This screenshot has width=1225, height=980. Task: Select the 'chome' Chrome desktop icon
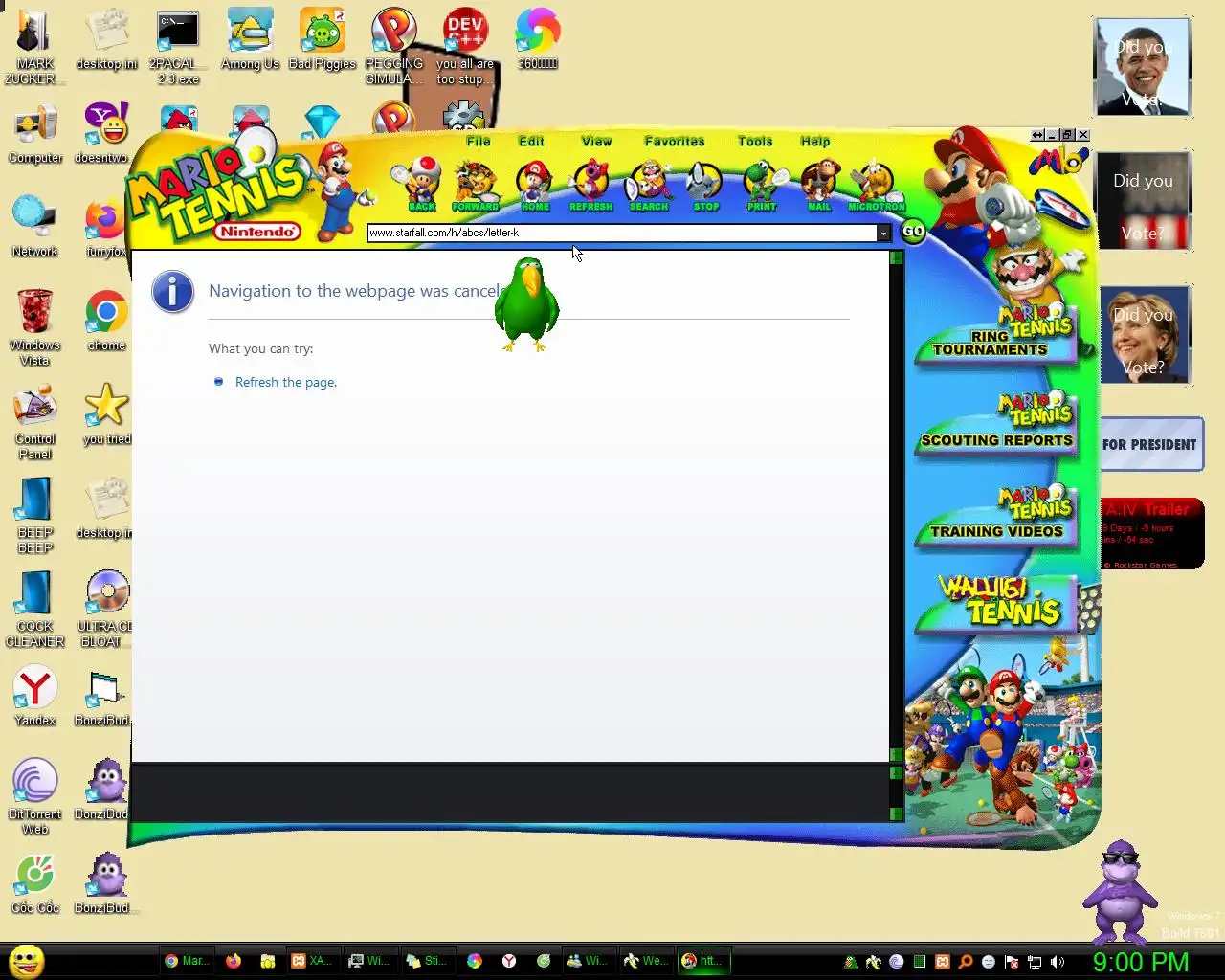click(106, 321)
